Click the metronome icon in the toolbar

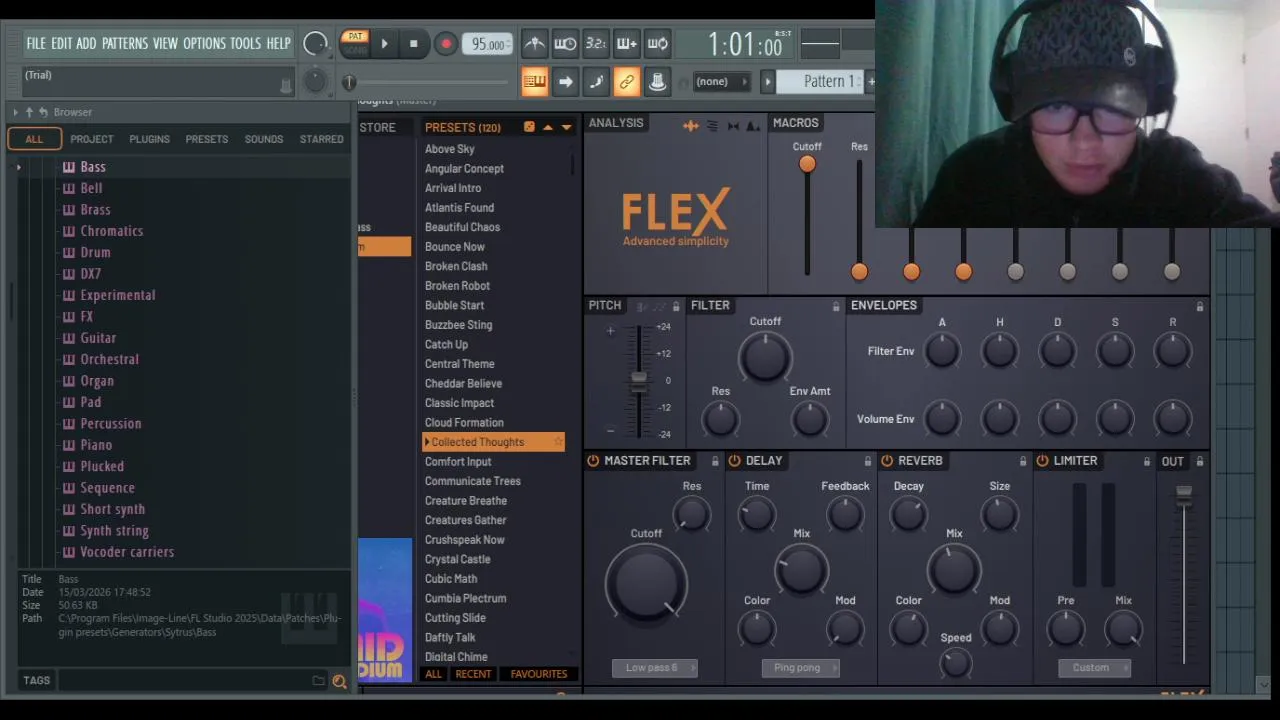click(x=534, y=44)
